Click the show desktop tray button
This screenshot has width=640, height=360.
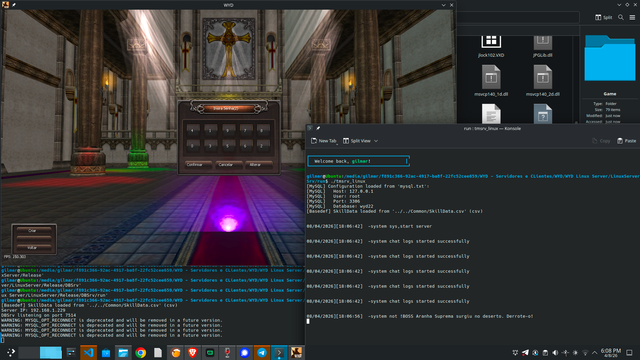629,353
